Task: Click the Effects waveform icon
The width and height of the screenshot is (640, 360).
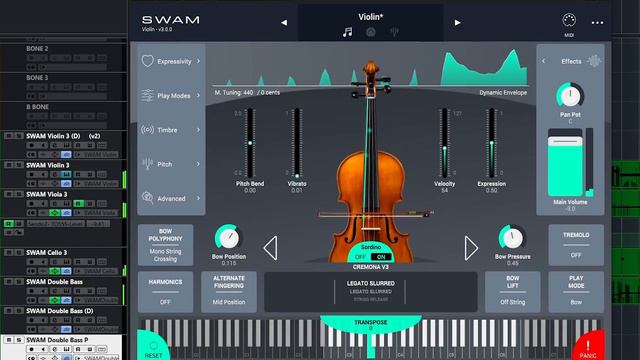Action: click(x=594, y=61)
